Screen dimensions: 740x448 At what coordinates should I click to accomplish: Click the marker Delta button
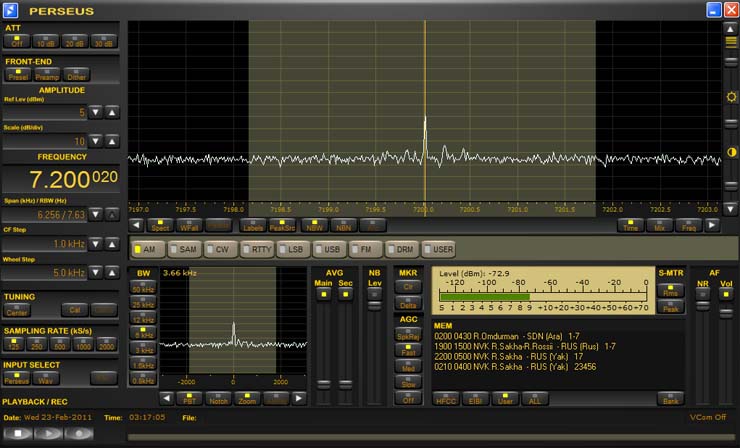click(408, 303)
